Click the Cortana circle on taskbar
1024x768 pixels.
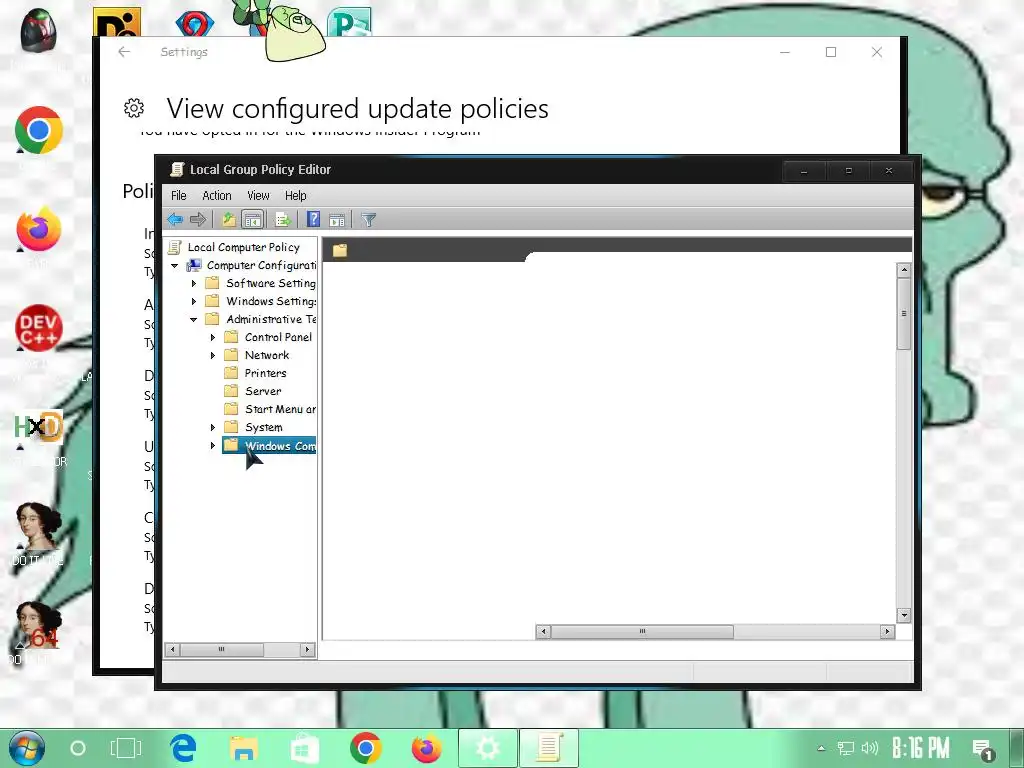(78, 748)
